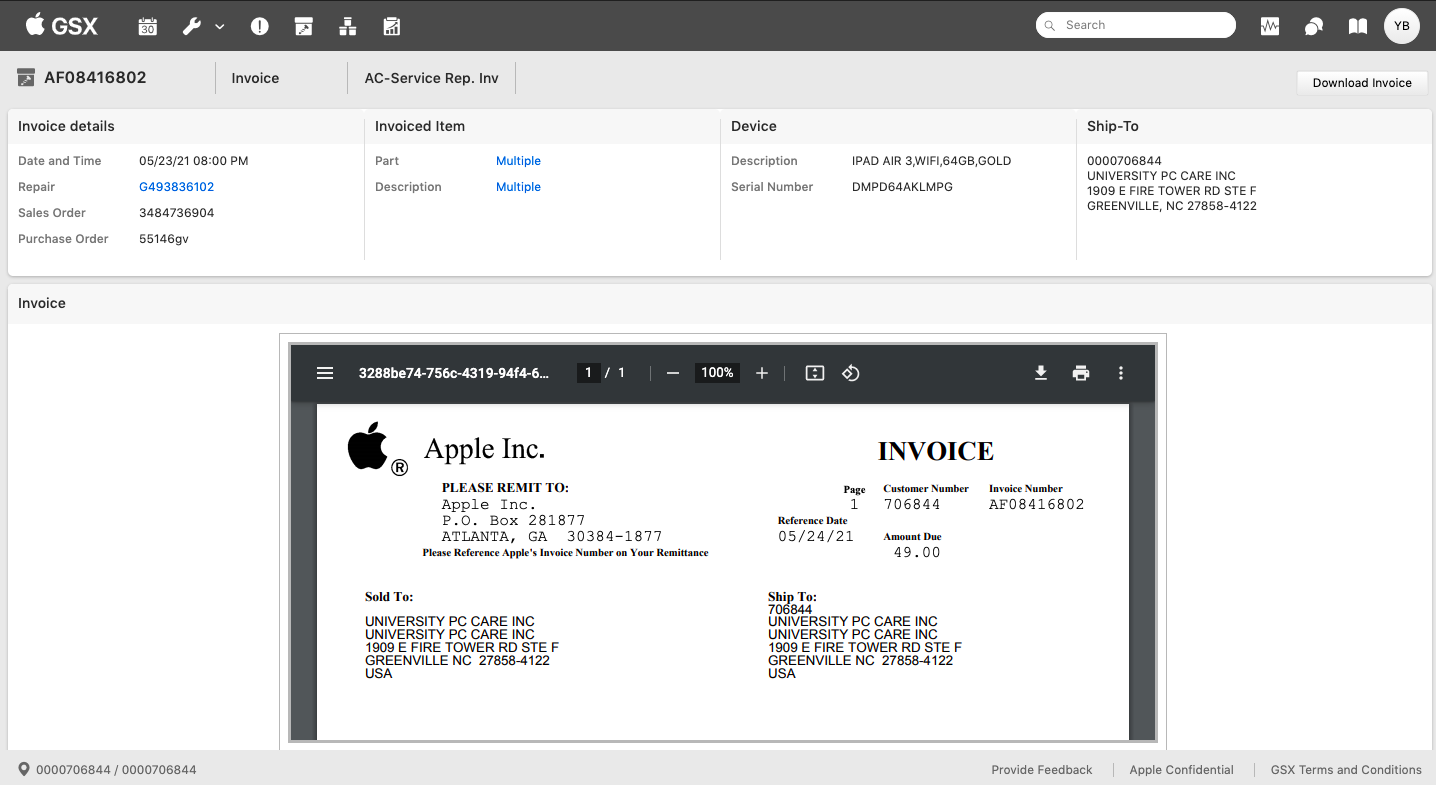Viewport: 1436px width, 785px height.
Task: Zoom in the PDF with plus button
Action: pos(762,373)
